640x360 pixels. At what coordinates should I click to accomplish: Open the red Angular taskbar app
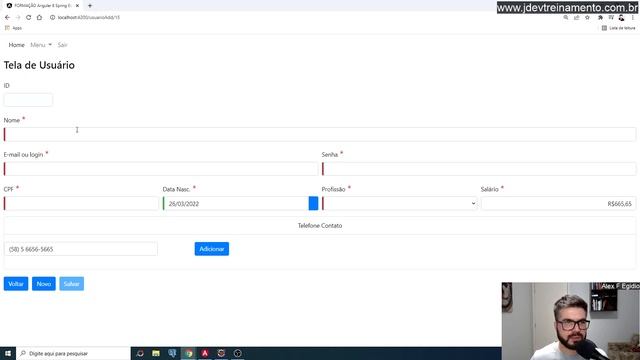(205, 353)
